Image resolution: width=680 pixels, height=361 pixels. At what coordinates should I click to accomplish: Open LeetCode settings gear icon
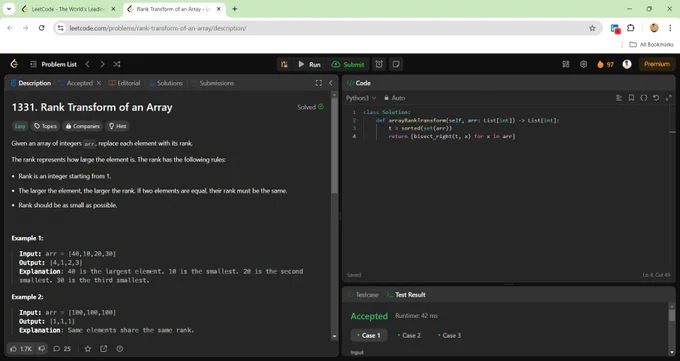583,64
